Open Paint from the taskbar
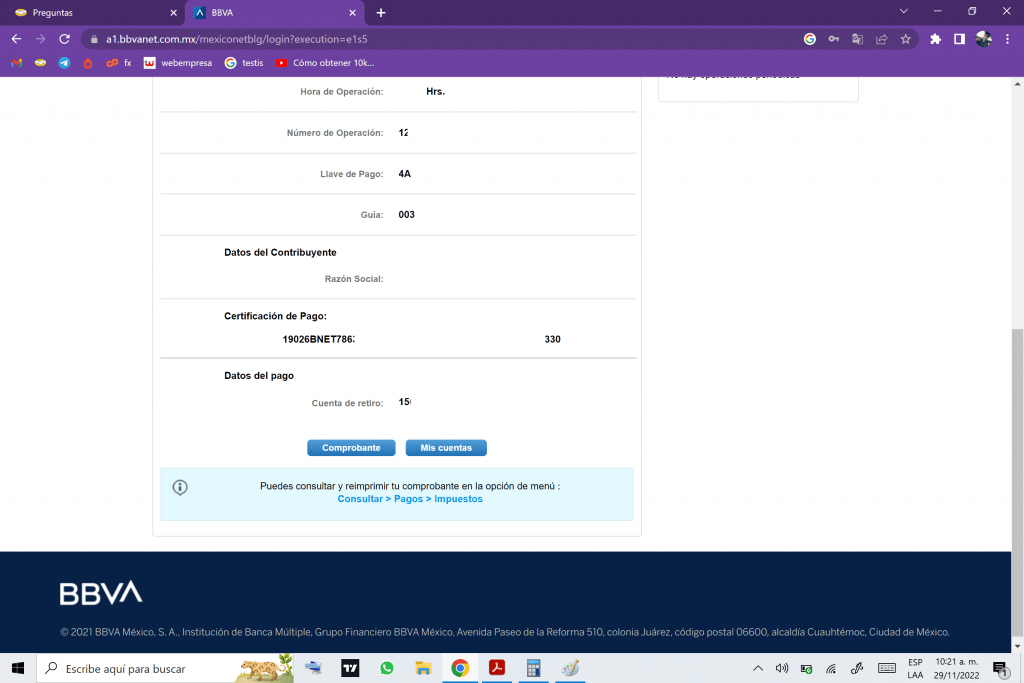Image resolution: width=1024 pixels, height=683 pixels. (570, 668)
